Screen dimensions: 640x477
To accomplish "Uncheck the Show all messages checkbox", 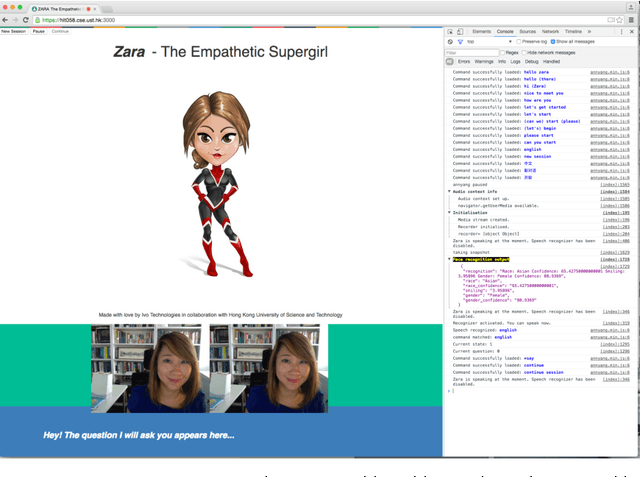I will [555, 42].
